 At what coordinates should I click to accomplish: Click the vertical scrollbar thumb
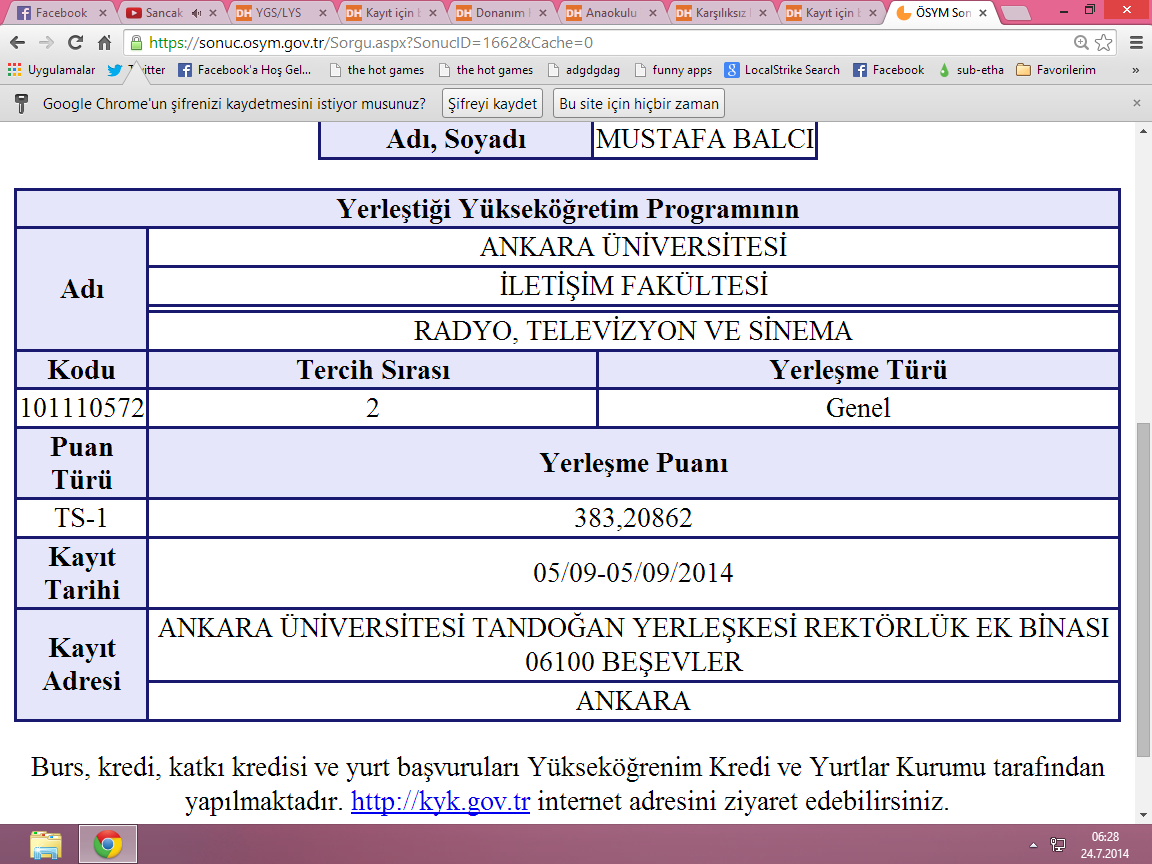1143,590
